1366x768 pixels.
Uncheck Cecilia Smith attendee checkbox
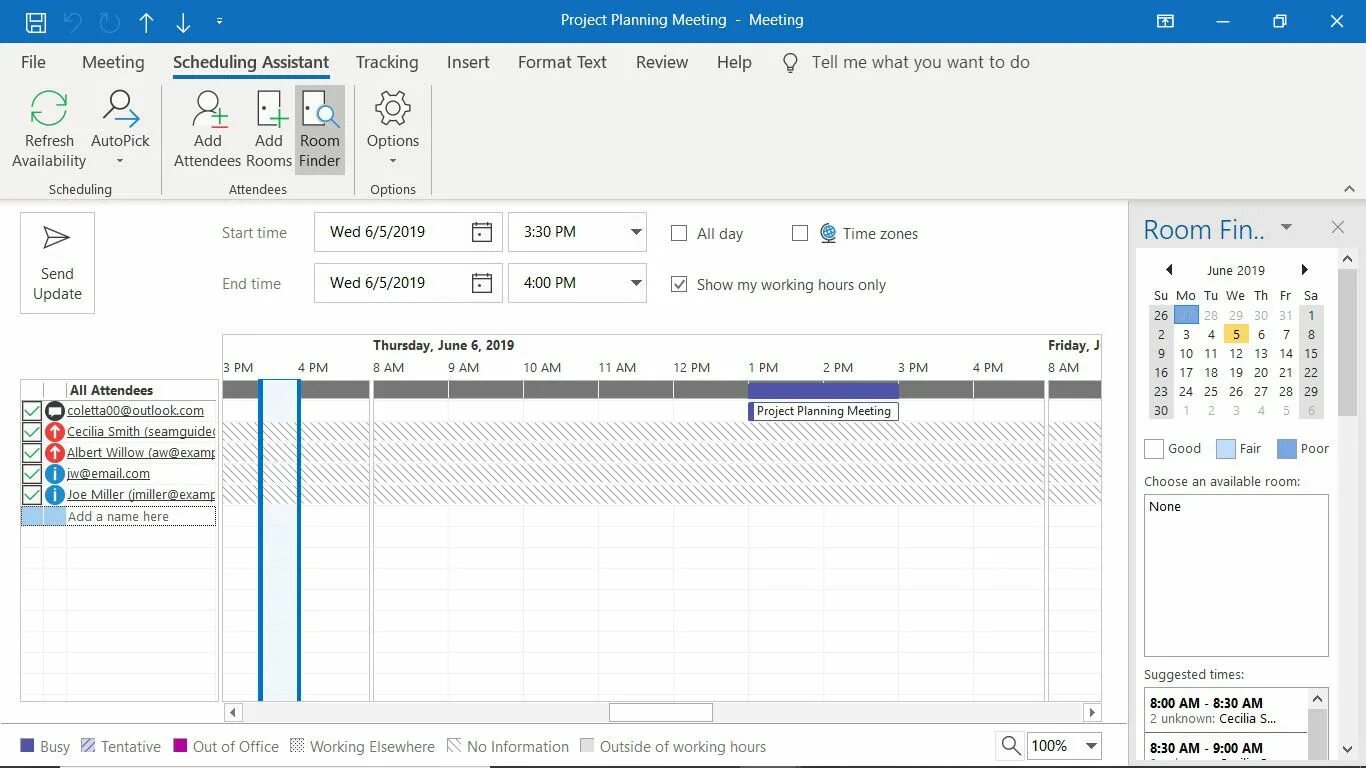[32, 432]
